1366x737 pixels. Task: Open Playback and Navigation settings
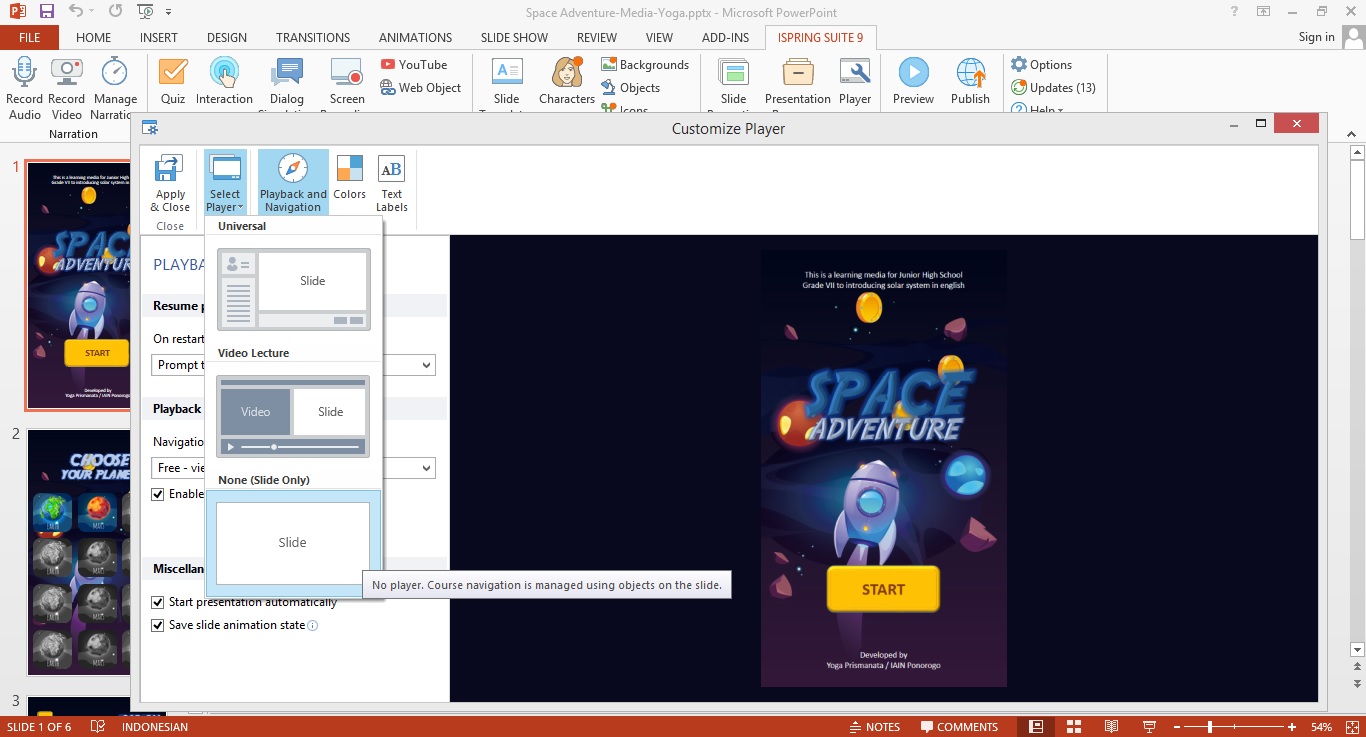(x=293, y=182)
